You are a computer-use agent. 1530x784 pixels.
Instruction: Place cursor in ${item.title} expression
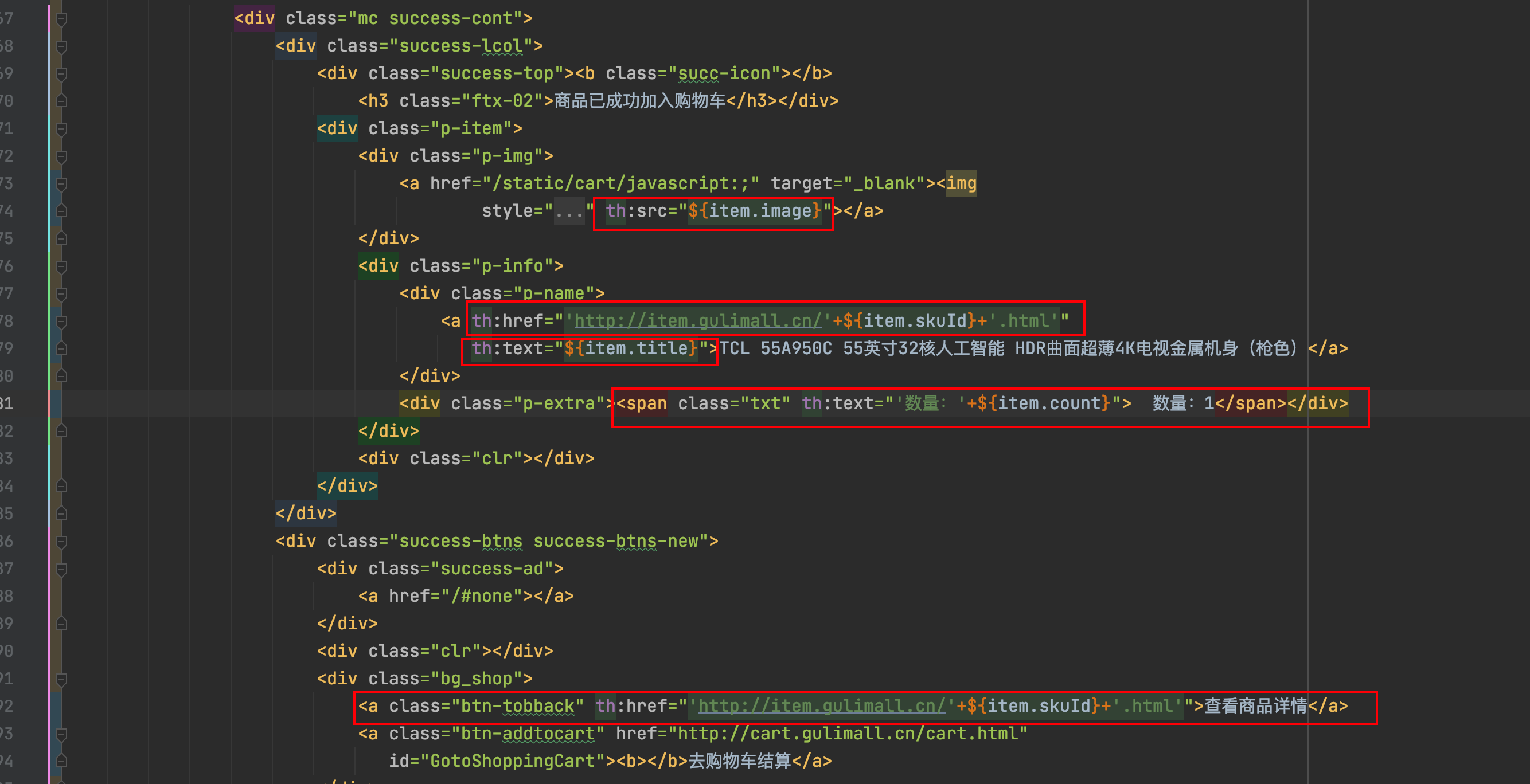[x=631, y=348]
